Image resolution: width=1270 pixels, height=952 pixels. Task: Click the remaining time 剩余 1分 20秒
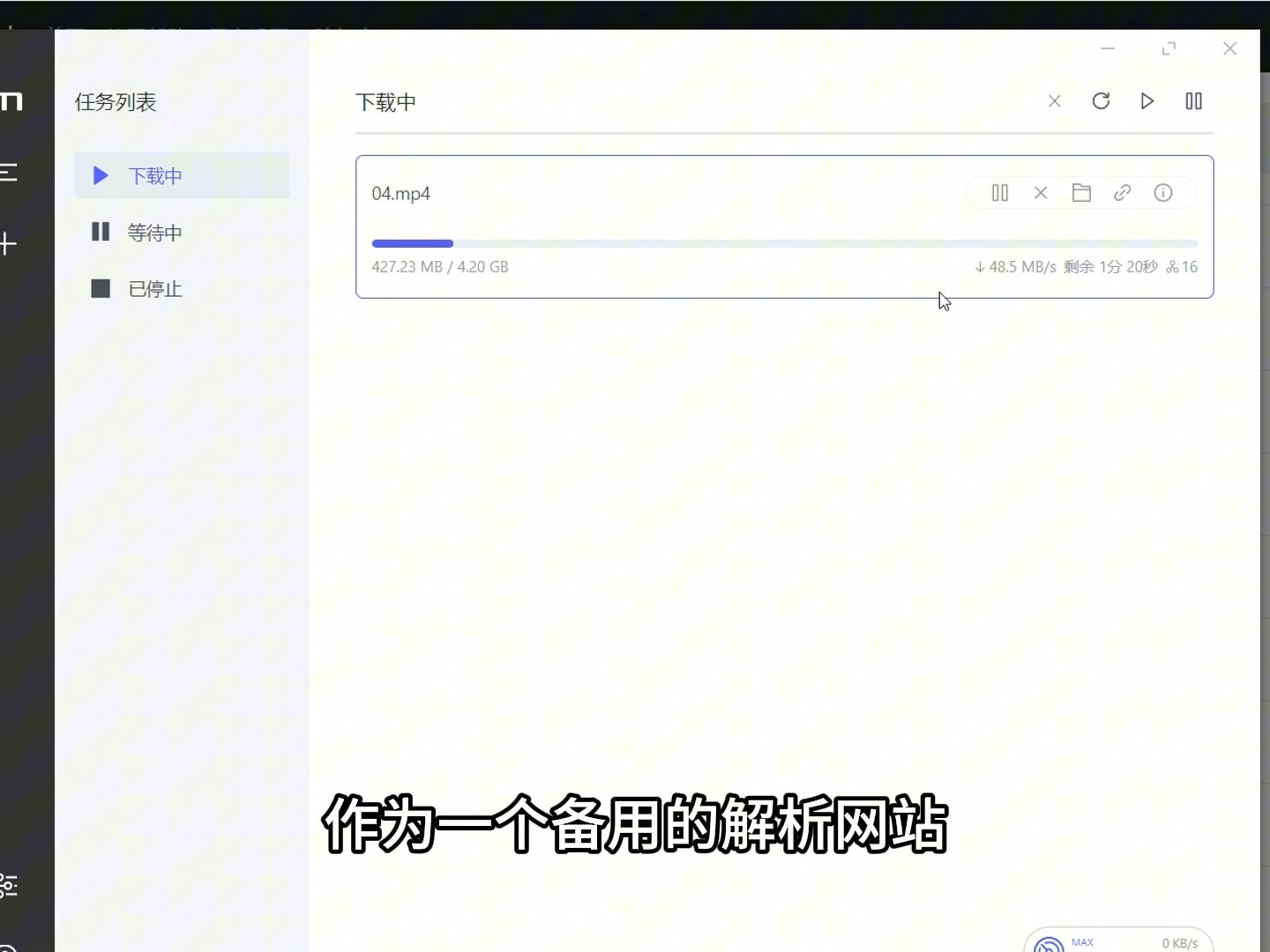tap(1110, 267)
